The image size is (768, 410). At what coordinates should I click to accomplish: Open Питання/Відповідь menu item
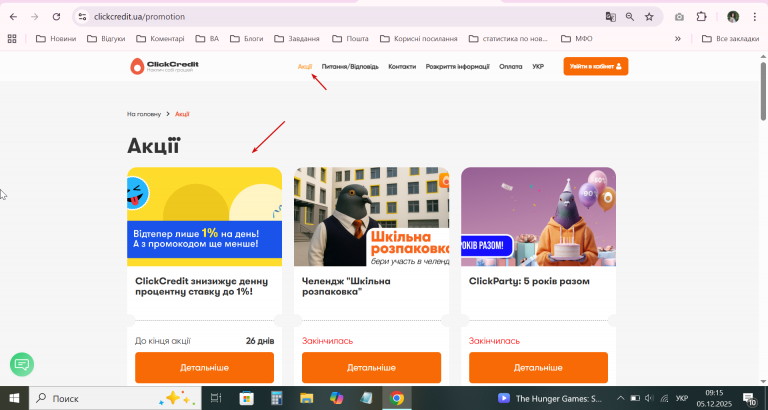(x=350, y=66)
